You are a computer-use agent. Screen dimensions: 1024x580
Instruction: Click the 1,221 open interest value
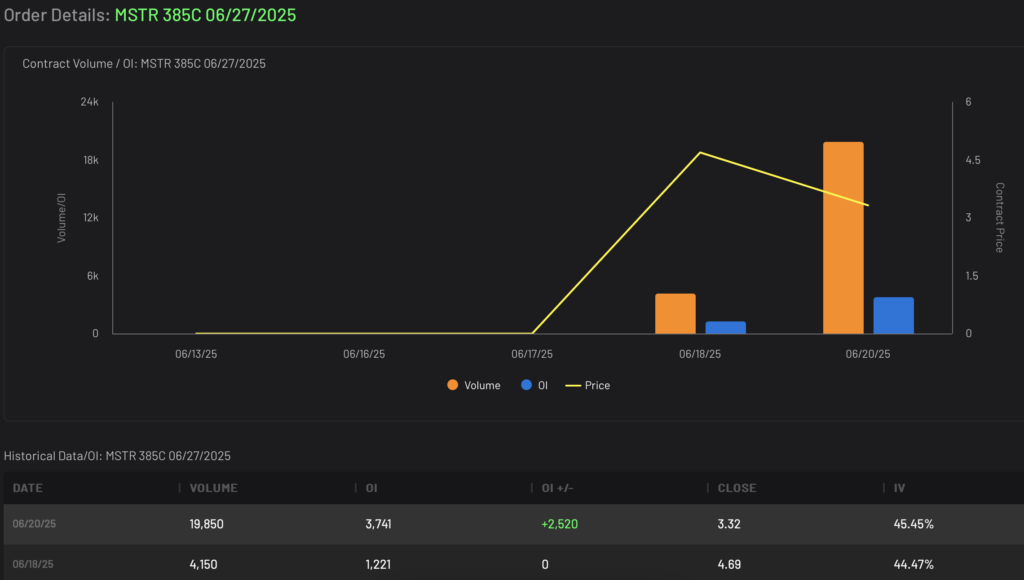click(378, 564)
